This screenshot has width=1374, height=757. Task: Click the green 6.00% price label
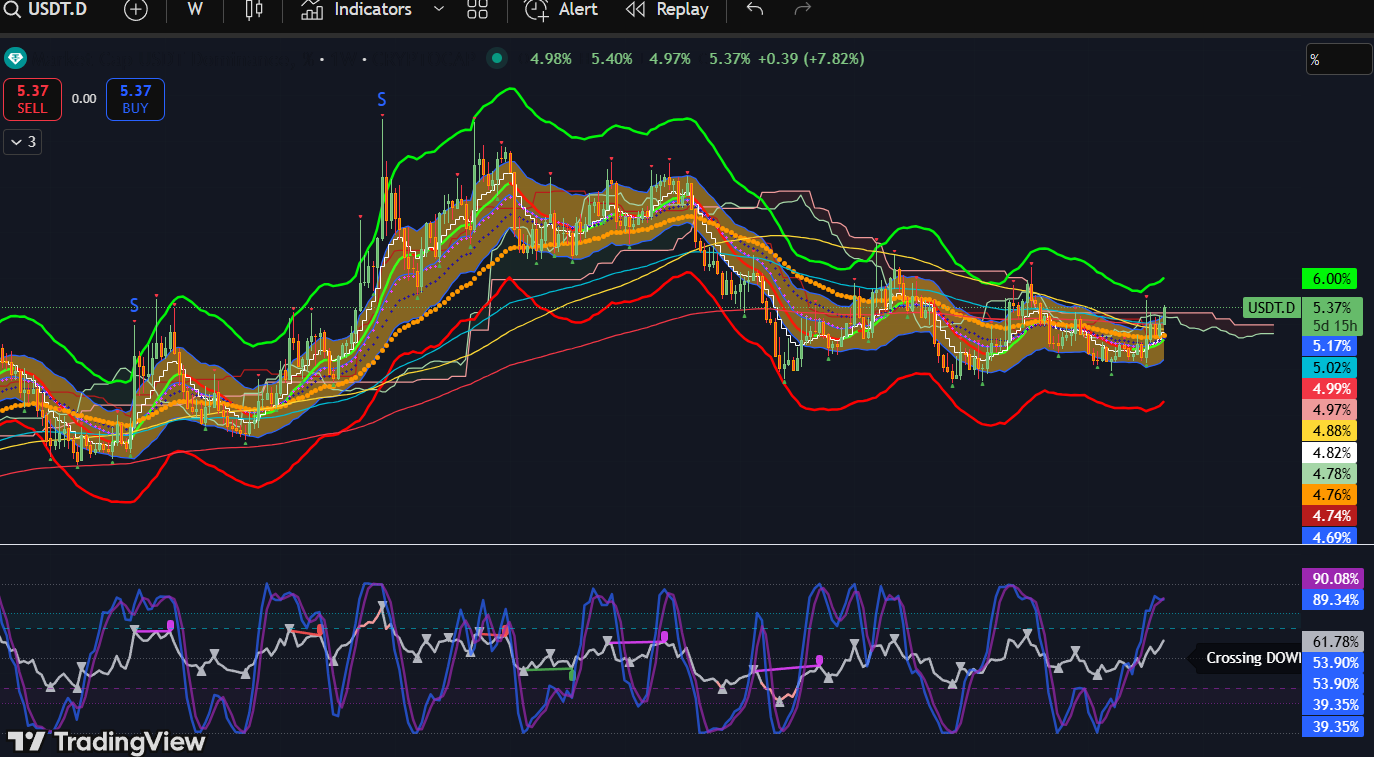[1328, 279]
